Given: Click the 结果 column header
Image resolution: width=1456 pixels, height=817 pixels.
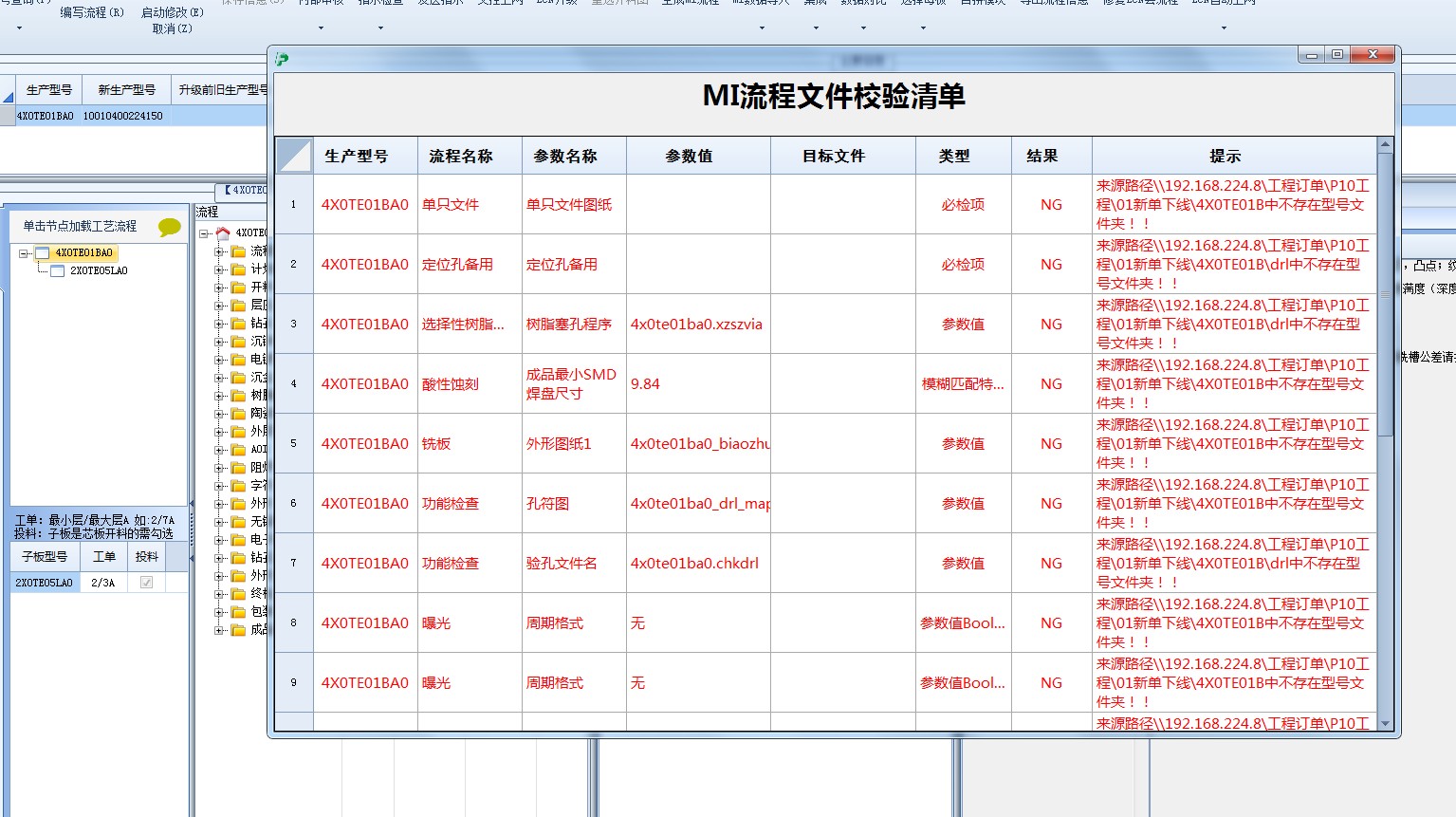Looking at the screenshot, I should 1052,156.
